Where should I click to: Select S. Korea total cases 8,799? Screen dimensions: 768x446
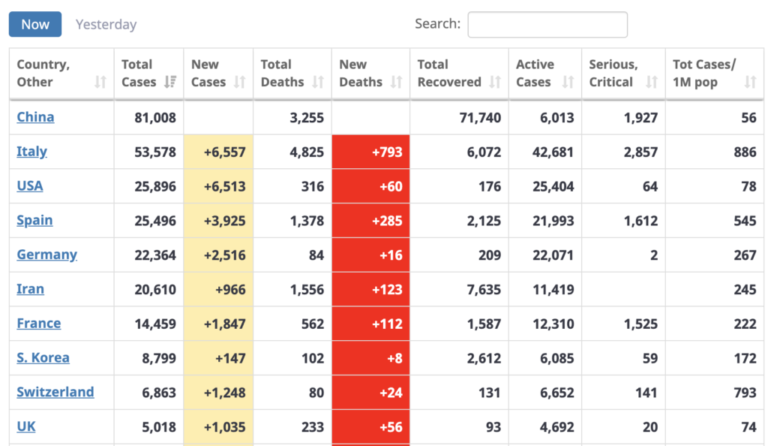159,358
